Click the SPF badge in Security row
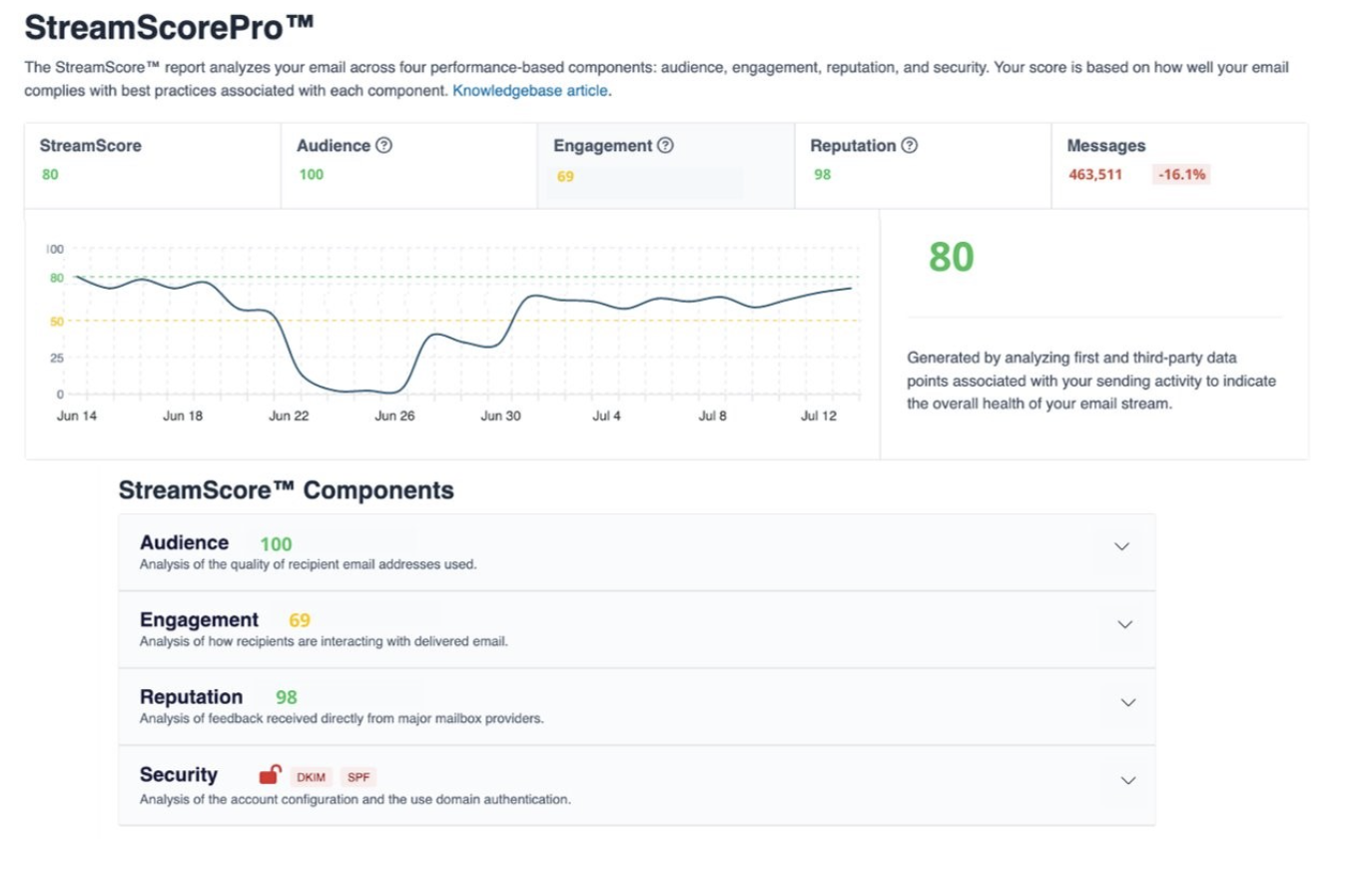The image size is (1372, 883). [x=358, y=777]
